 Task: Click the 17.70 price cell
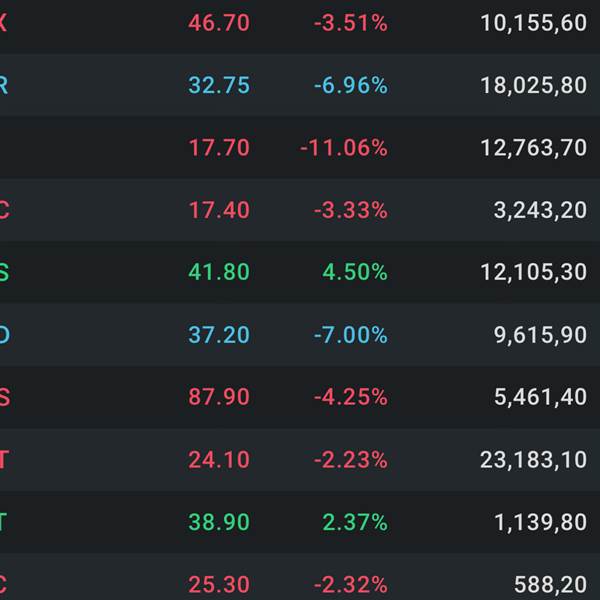pyautogui.click(x=219, y=148)
